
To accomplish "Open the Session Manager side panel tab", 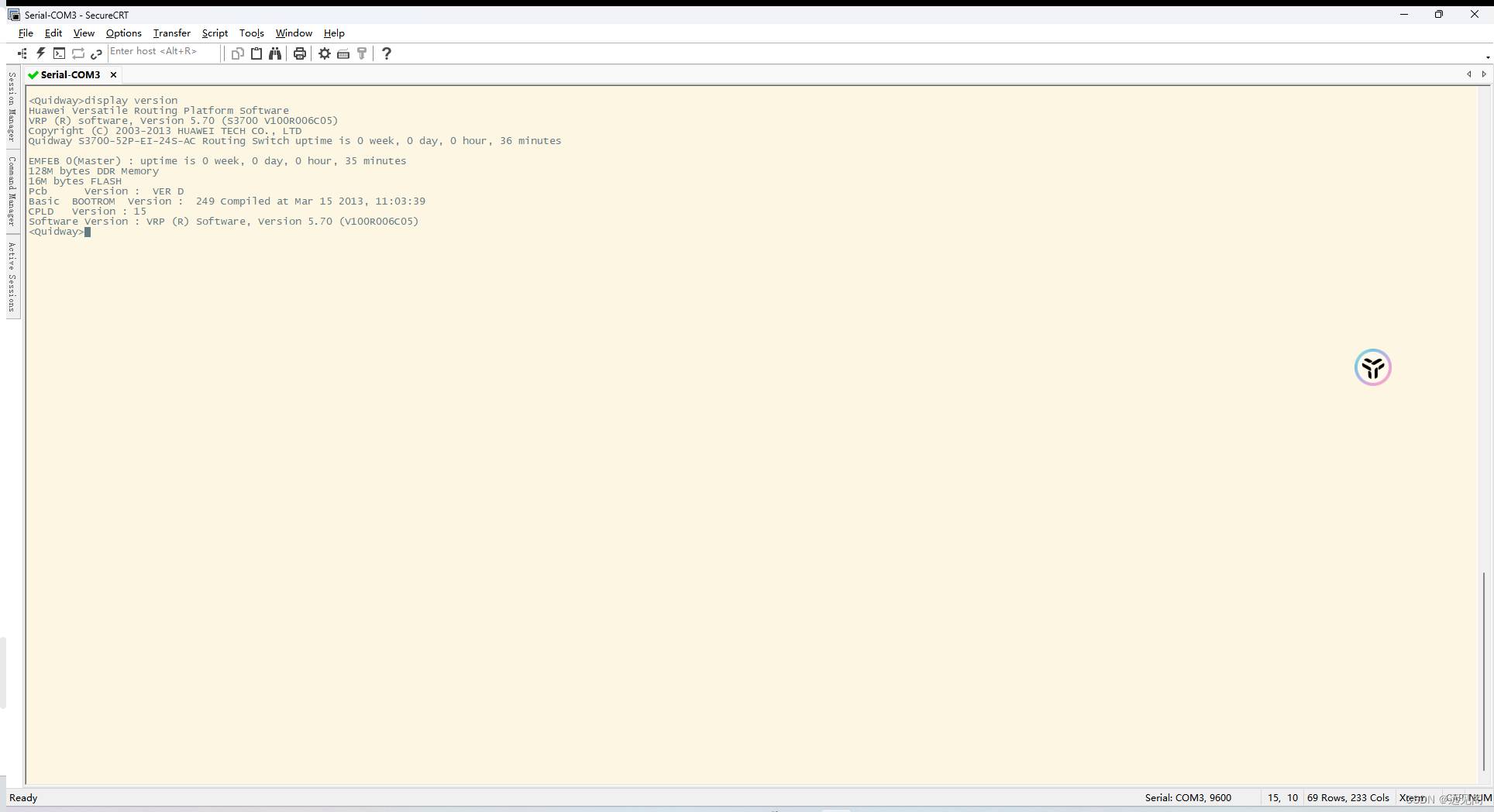I will 12,106.
